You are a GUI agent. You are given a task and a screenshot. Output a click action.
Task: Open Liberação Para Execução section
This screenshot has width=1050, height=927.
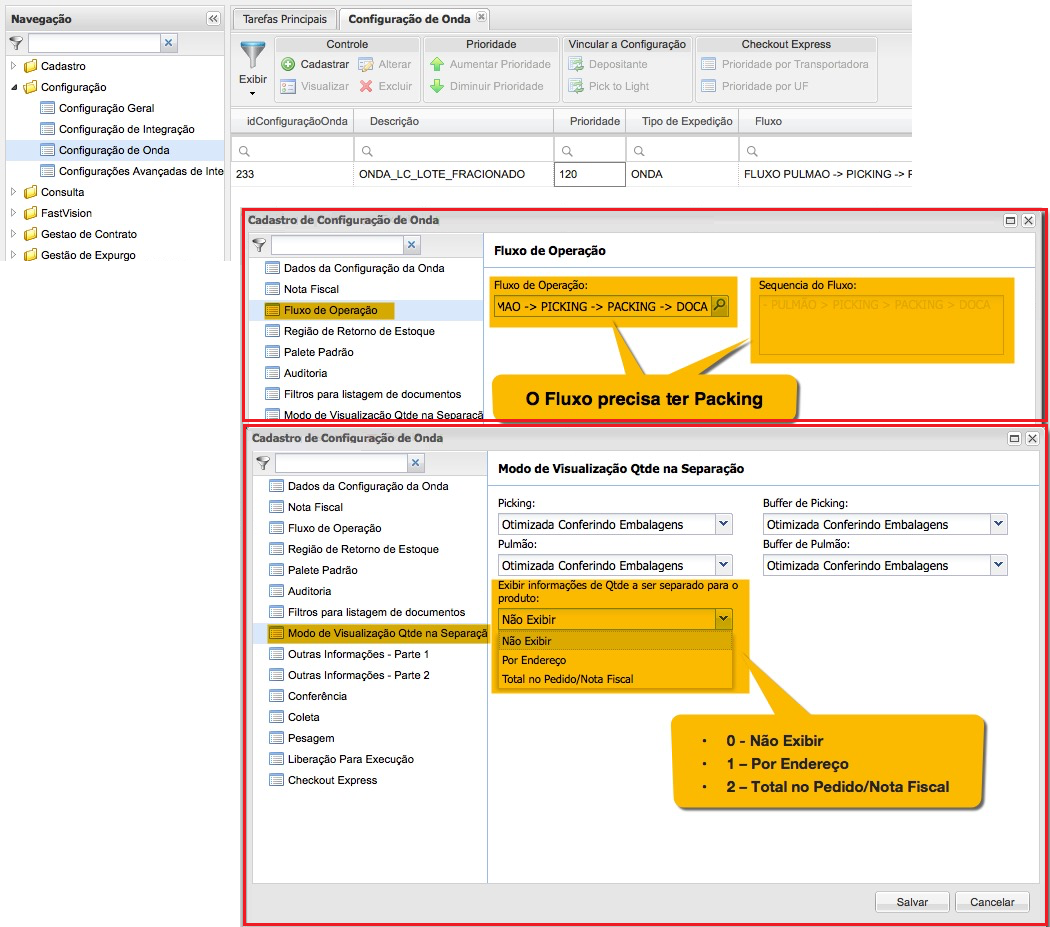pyautogui.click(x=351, y=759)
